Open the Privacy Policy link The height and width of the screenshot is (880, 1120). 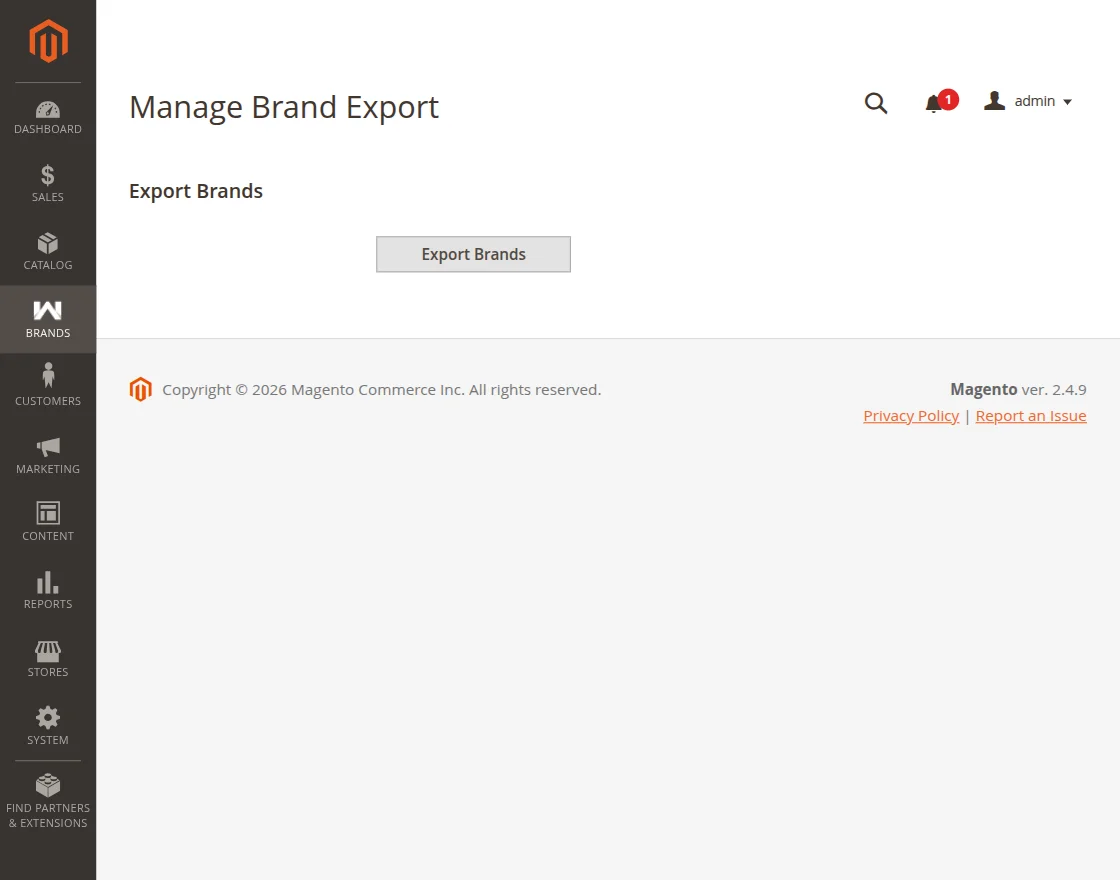coord(911,416)
